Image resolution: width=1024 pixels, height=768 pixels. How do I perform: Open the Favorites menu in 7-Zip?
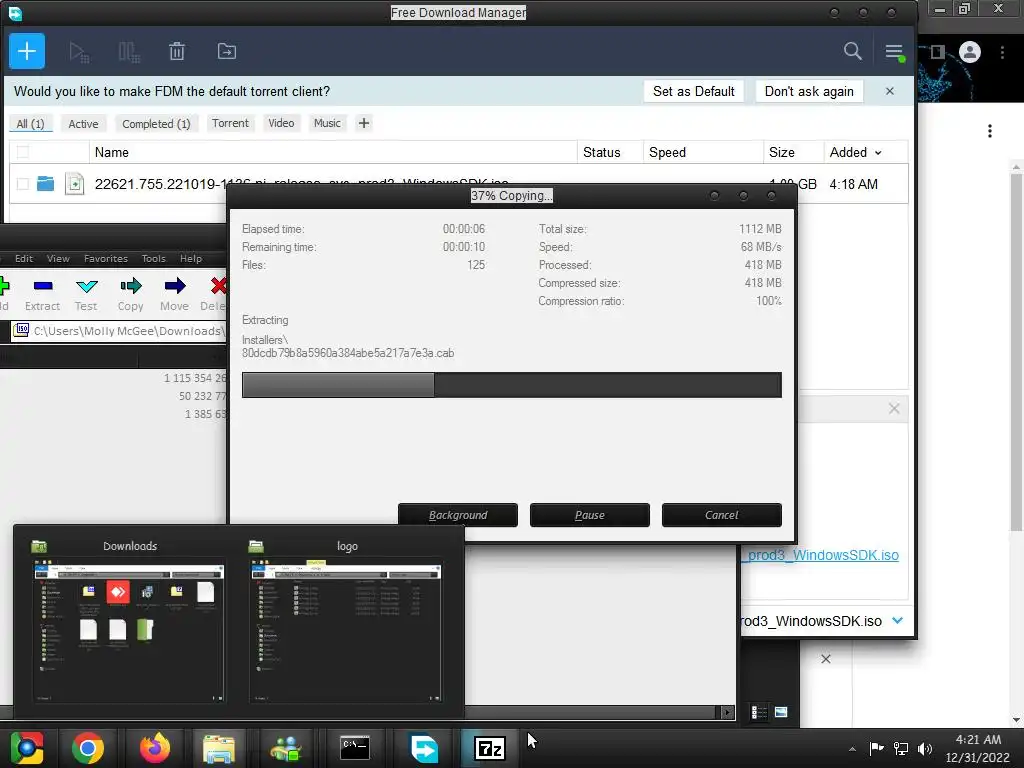click(x=106, y=259)
